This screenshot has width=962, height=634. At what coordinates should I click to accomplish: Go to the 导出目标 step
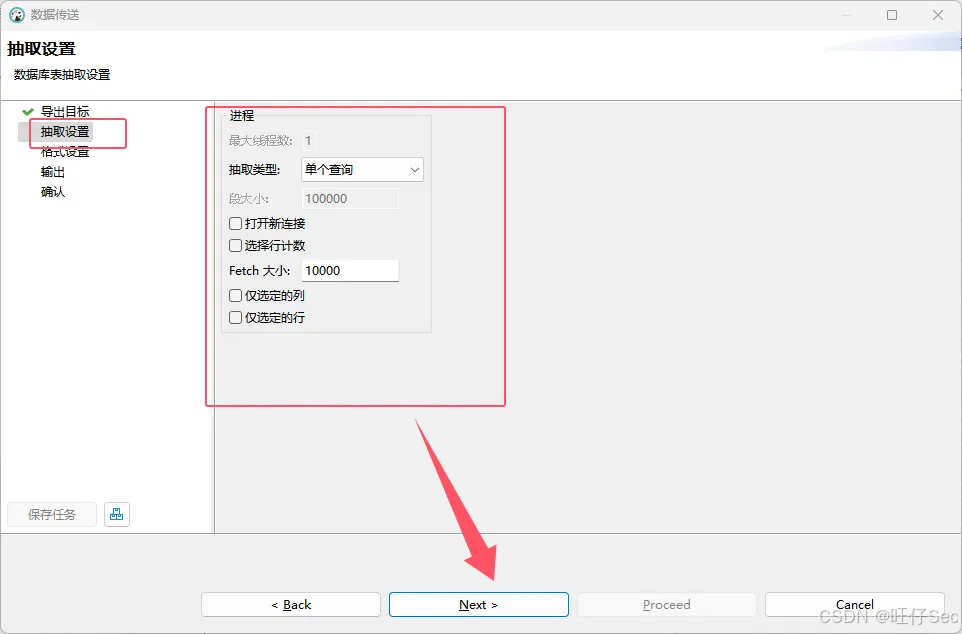pyautogui.click(x=65, y=112)
